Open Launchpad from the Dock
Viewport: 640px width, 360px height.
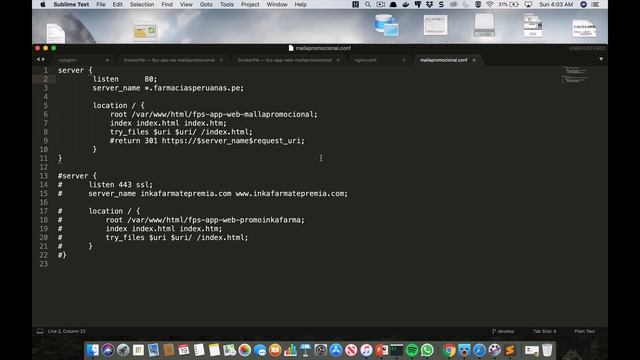123,350
